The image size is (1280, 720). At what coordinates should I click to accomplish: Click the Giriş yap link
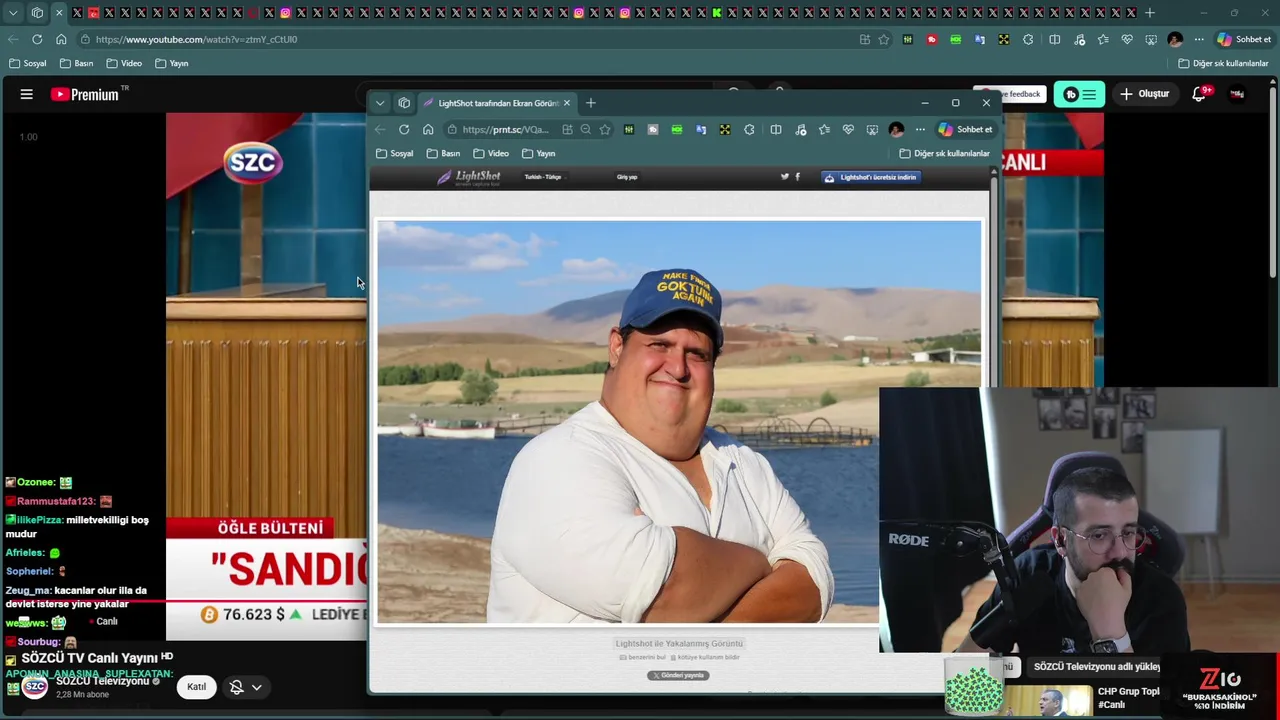coord(627,177)
